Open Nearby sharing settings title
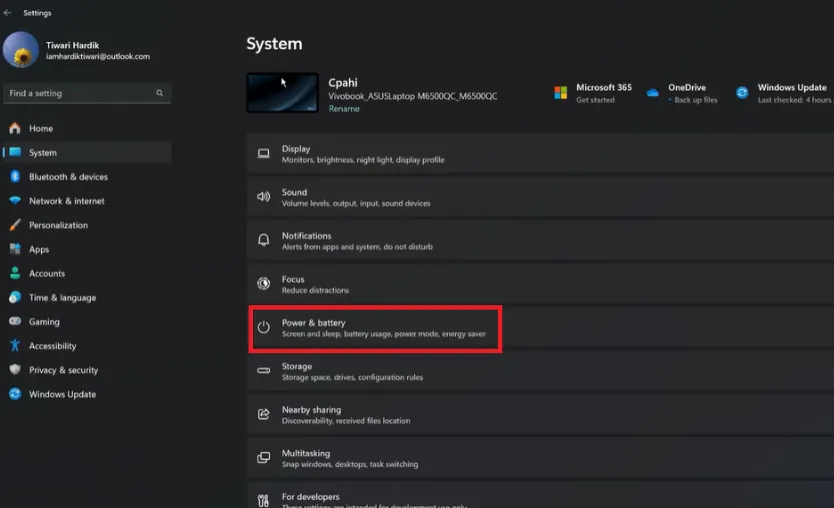 311,410
